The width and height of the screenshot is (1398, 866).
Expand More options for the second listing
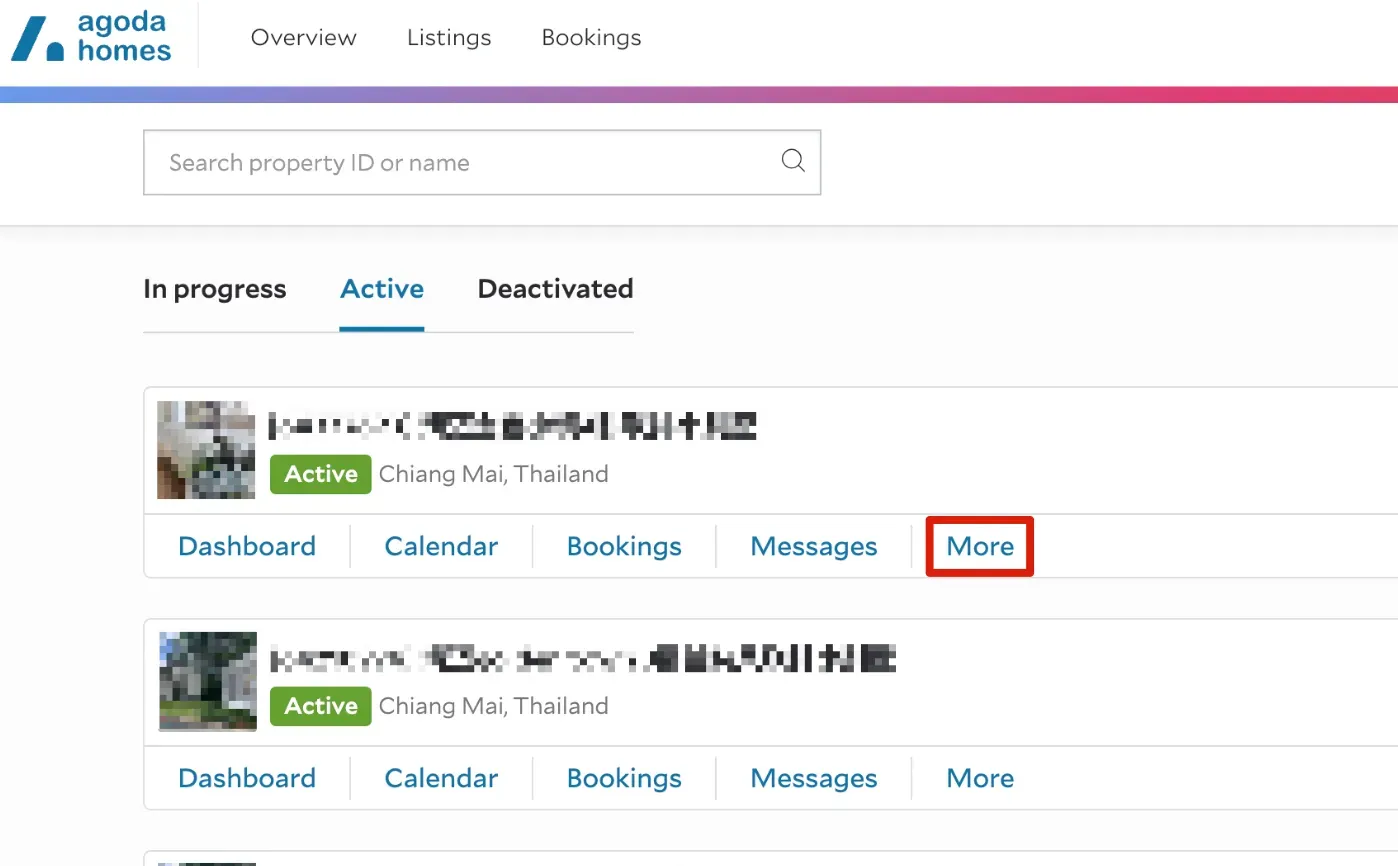pos(980,778)
